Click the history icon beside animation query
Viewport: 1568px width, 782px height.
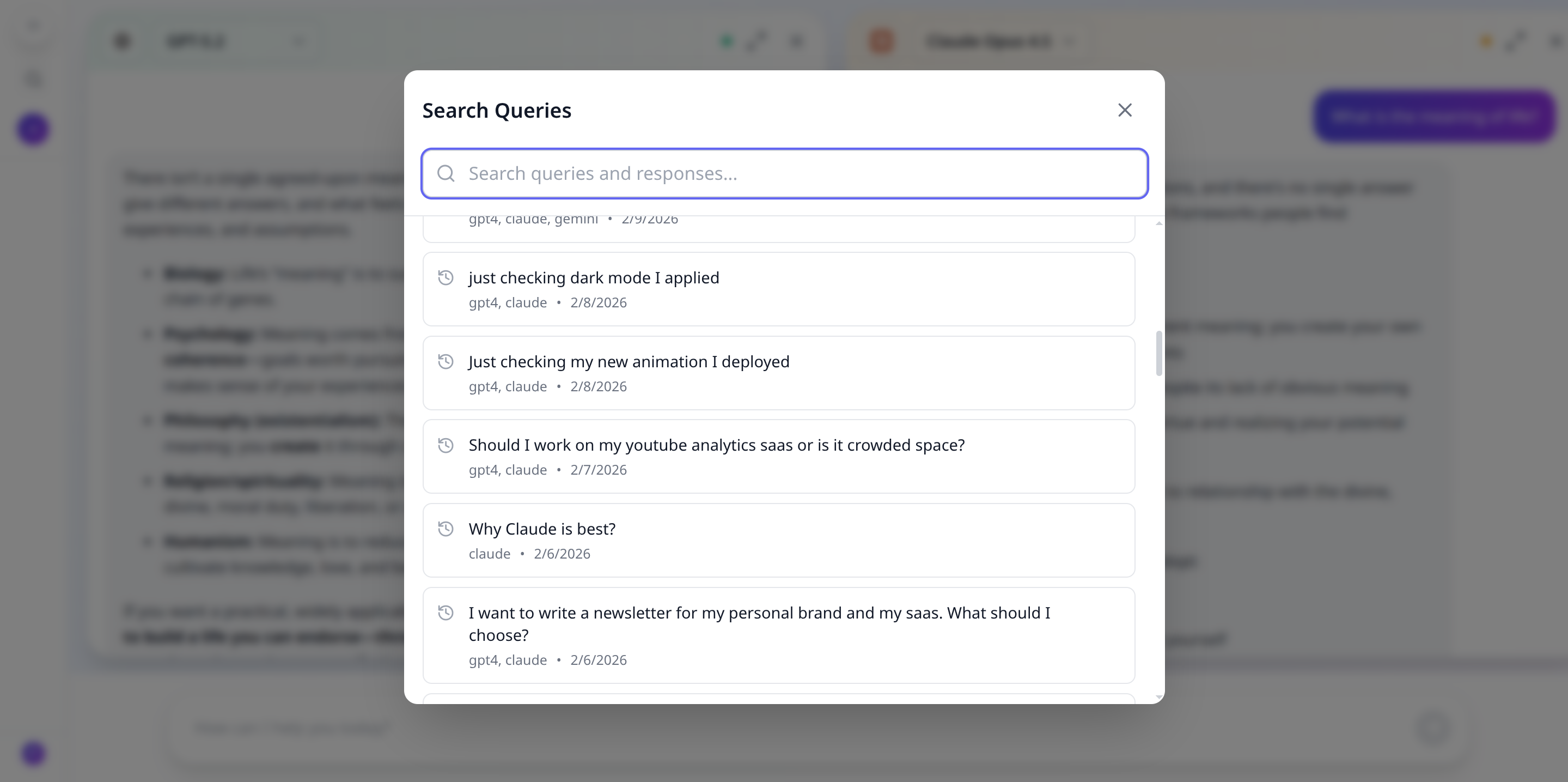point(446,361)
